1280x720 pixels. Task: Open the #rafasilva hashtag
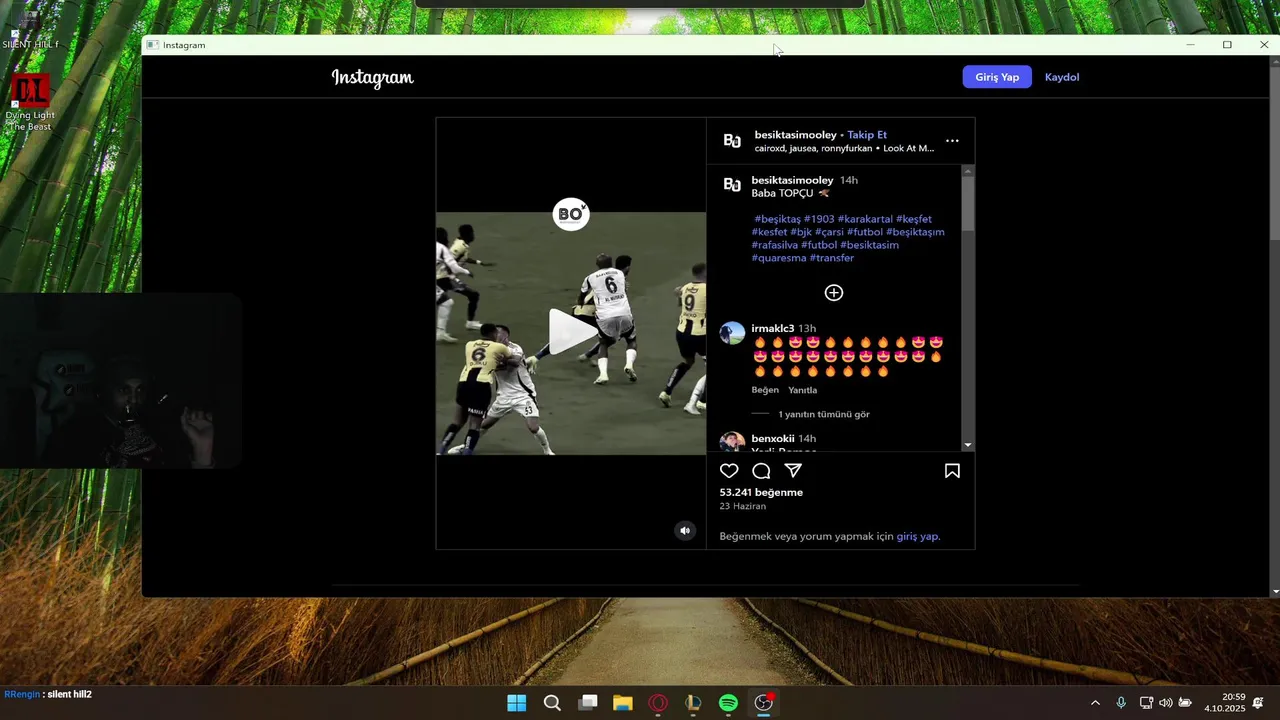(775, 245)
